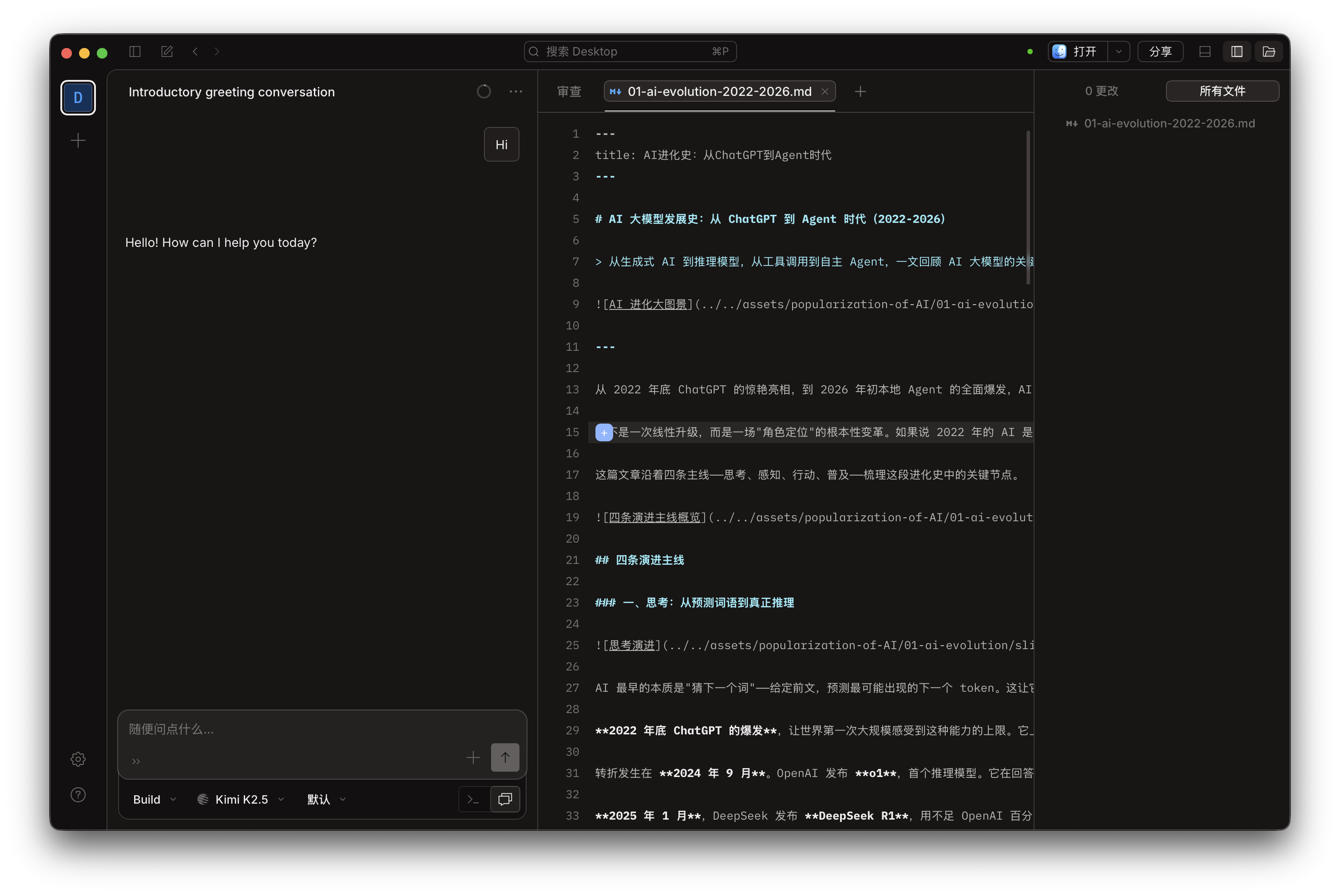
Task: Toggle terminal mode with the >_ icon
Action: (x=473, y=799)
